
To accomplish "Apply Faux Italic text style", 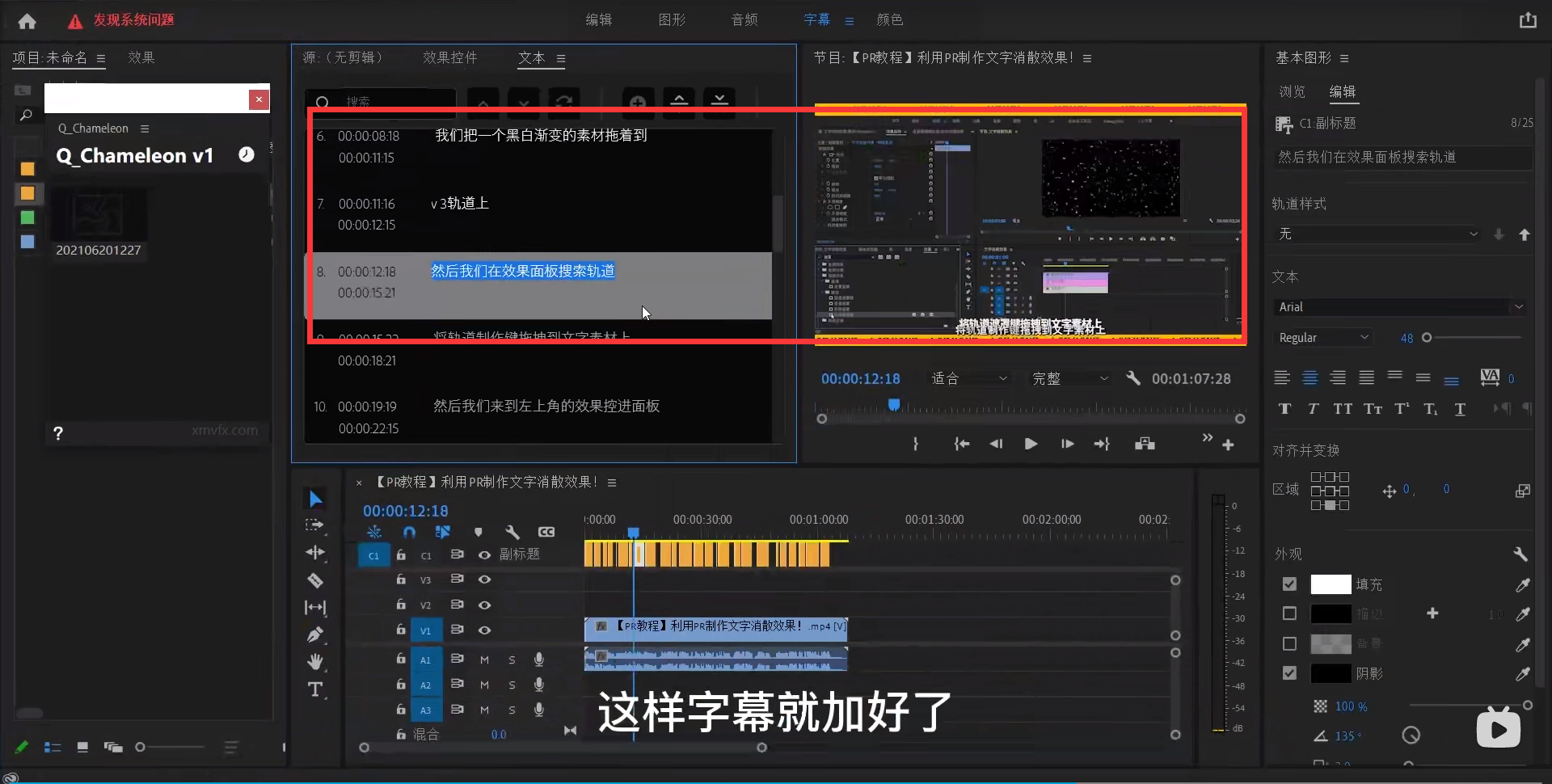I will tap(1313, 409).
